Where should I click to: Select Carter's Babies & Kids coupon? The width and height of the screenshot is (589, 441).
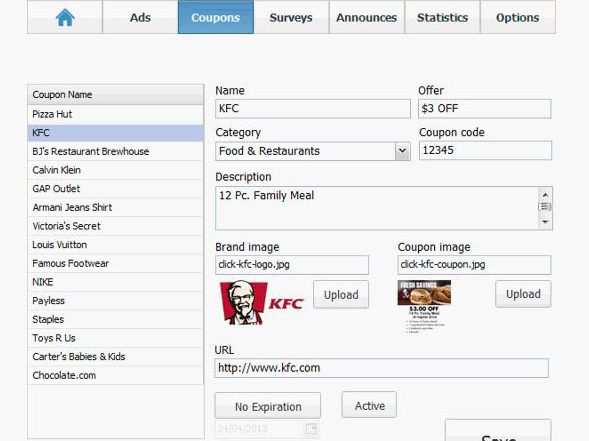[x=115, y=356]
